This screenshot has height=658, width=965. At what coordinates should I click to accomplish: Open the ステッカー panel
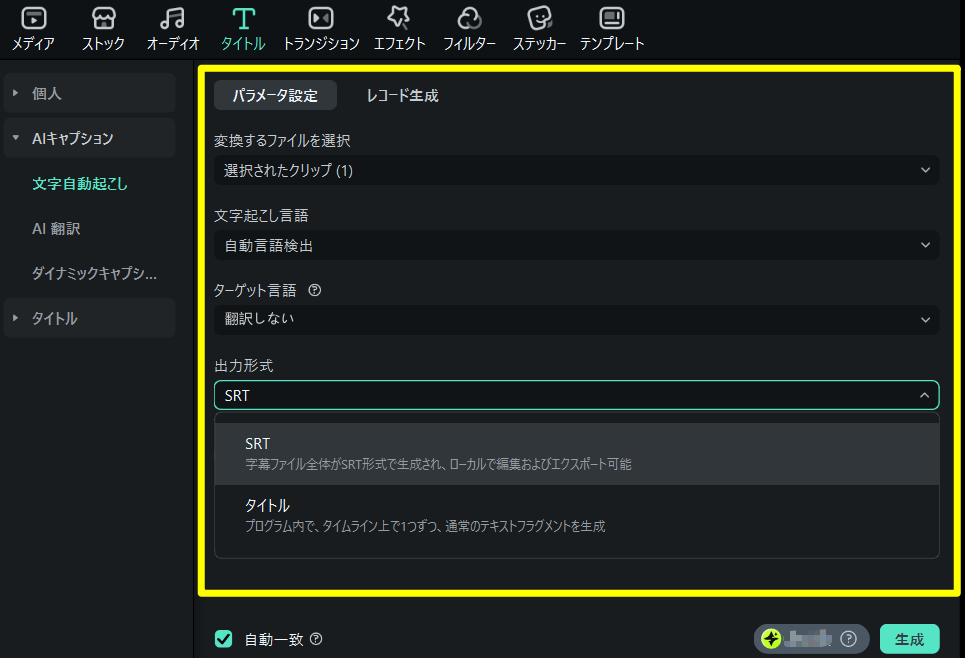click(x=539, y=27)
